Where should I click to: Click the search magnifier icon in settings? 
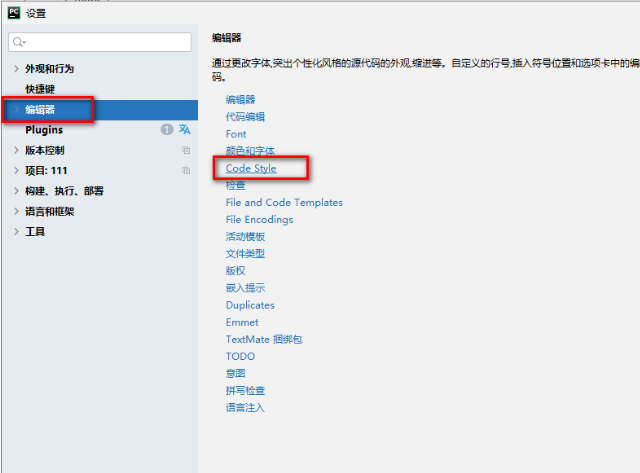click(19, 42)
